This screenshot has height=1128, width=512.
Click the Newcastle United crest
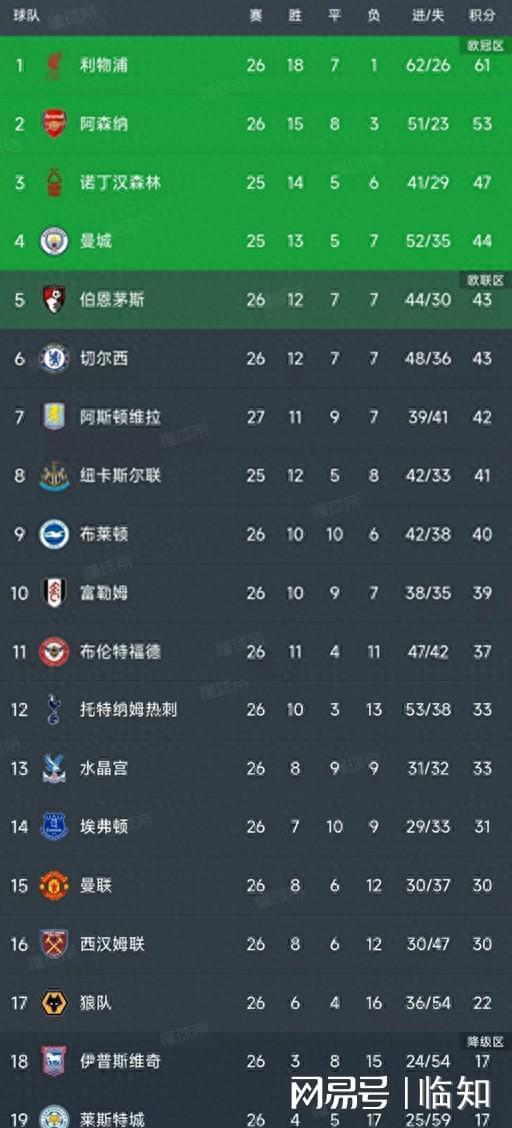coord(54,476)
